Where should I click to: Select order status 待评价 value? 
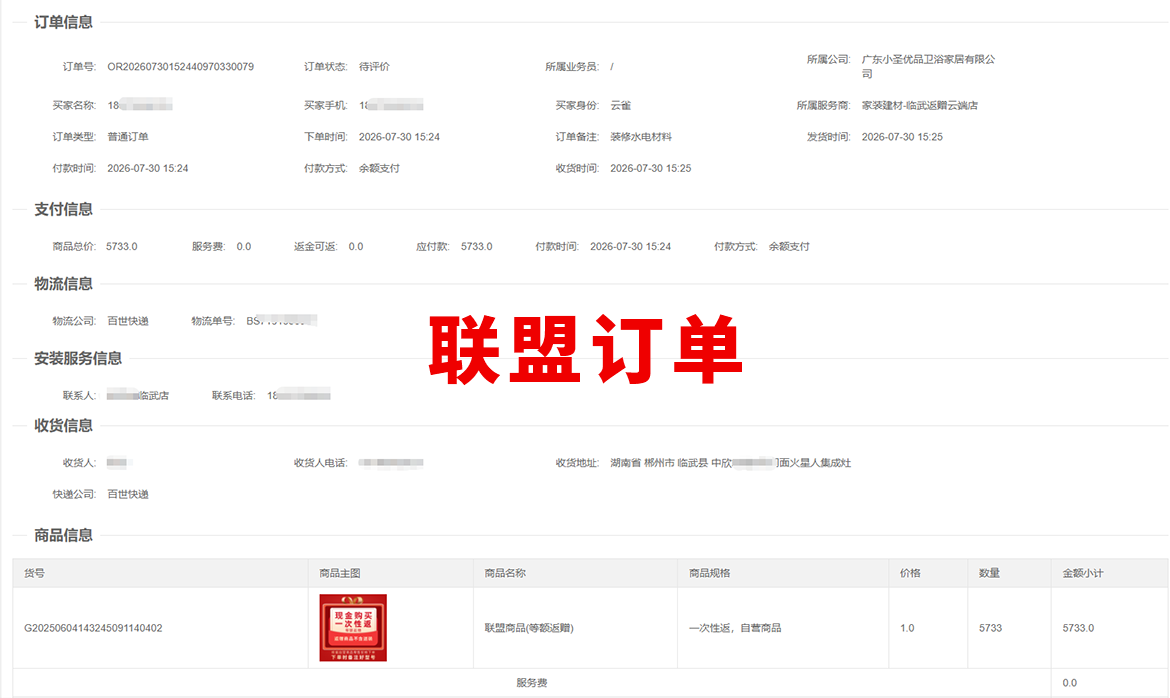[x=374, y=66]
